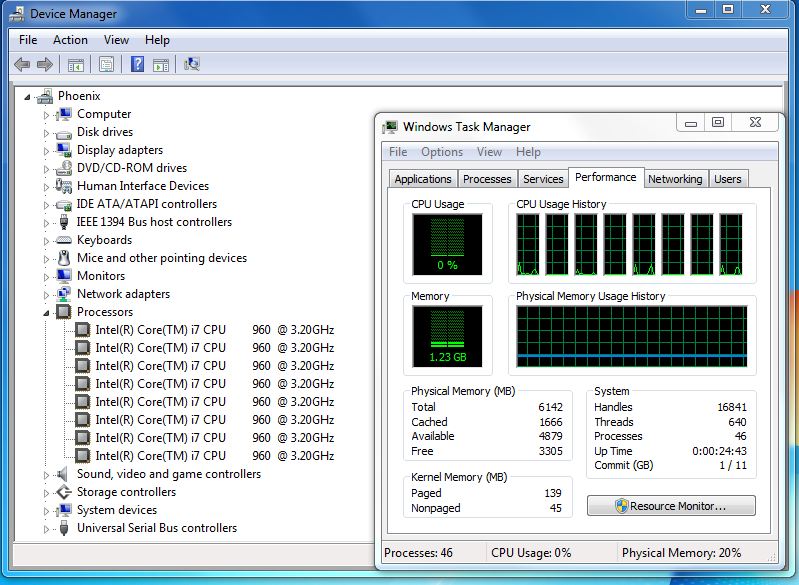Expand the IDE ATA/ATAPI controllers node arrow
799x585 pixels.
tap(46, 205)
